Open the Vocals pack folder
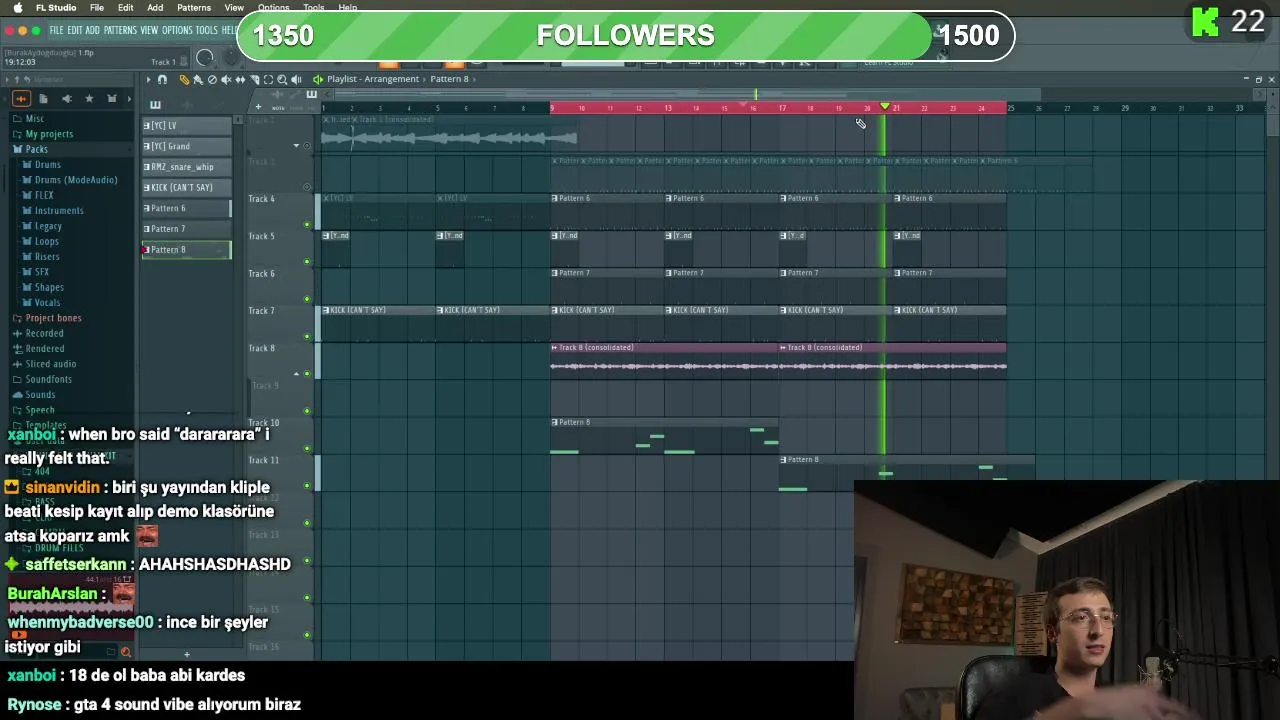Viewport: 1280px width, 720px height. tap(47, 302)
